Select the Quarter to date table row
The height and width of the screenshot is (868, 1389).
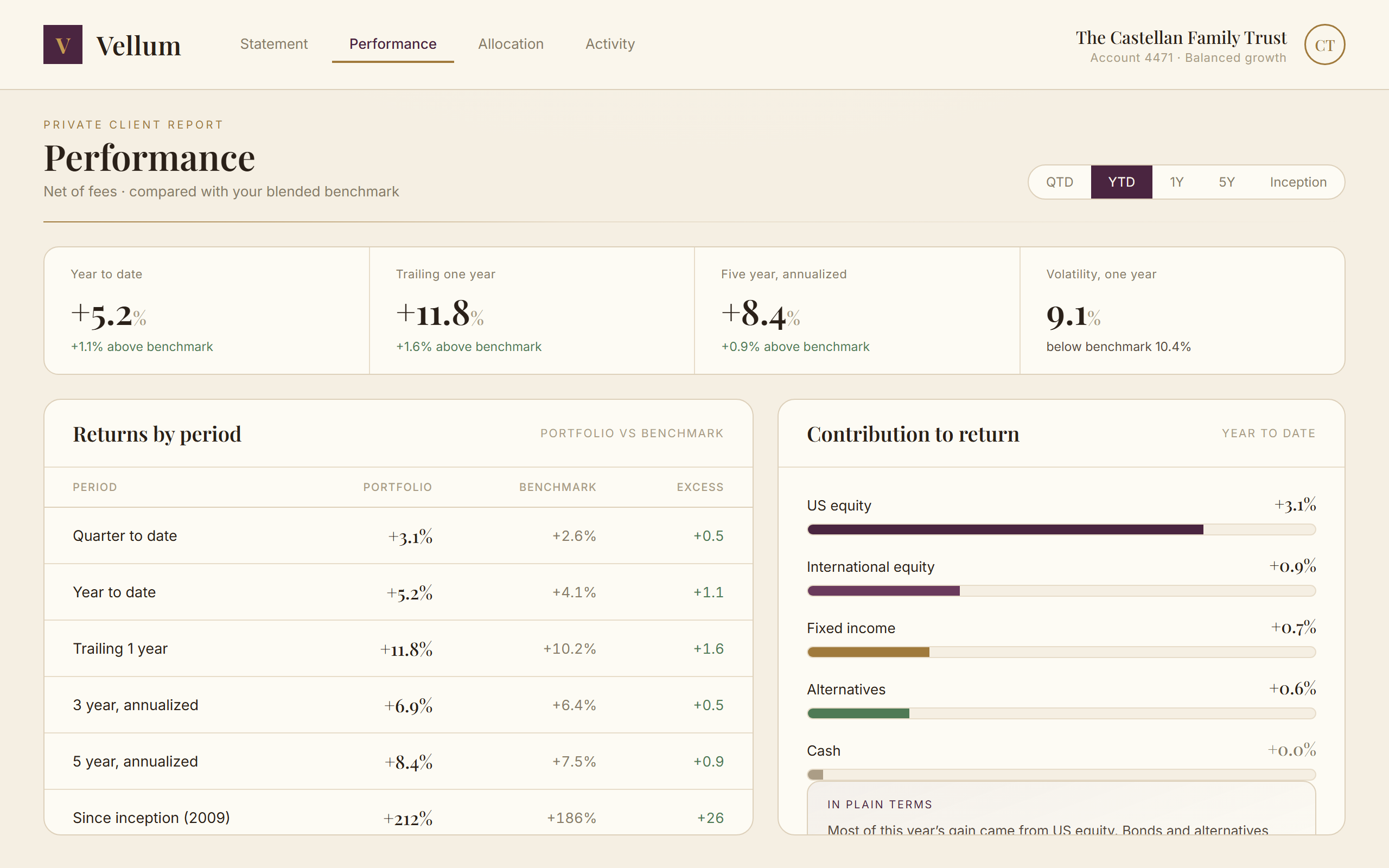(398, 535)
